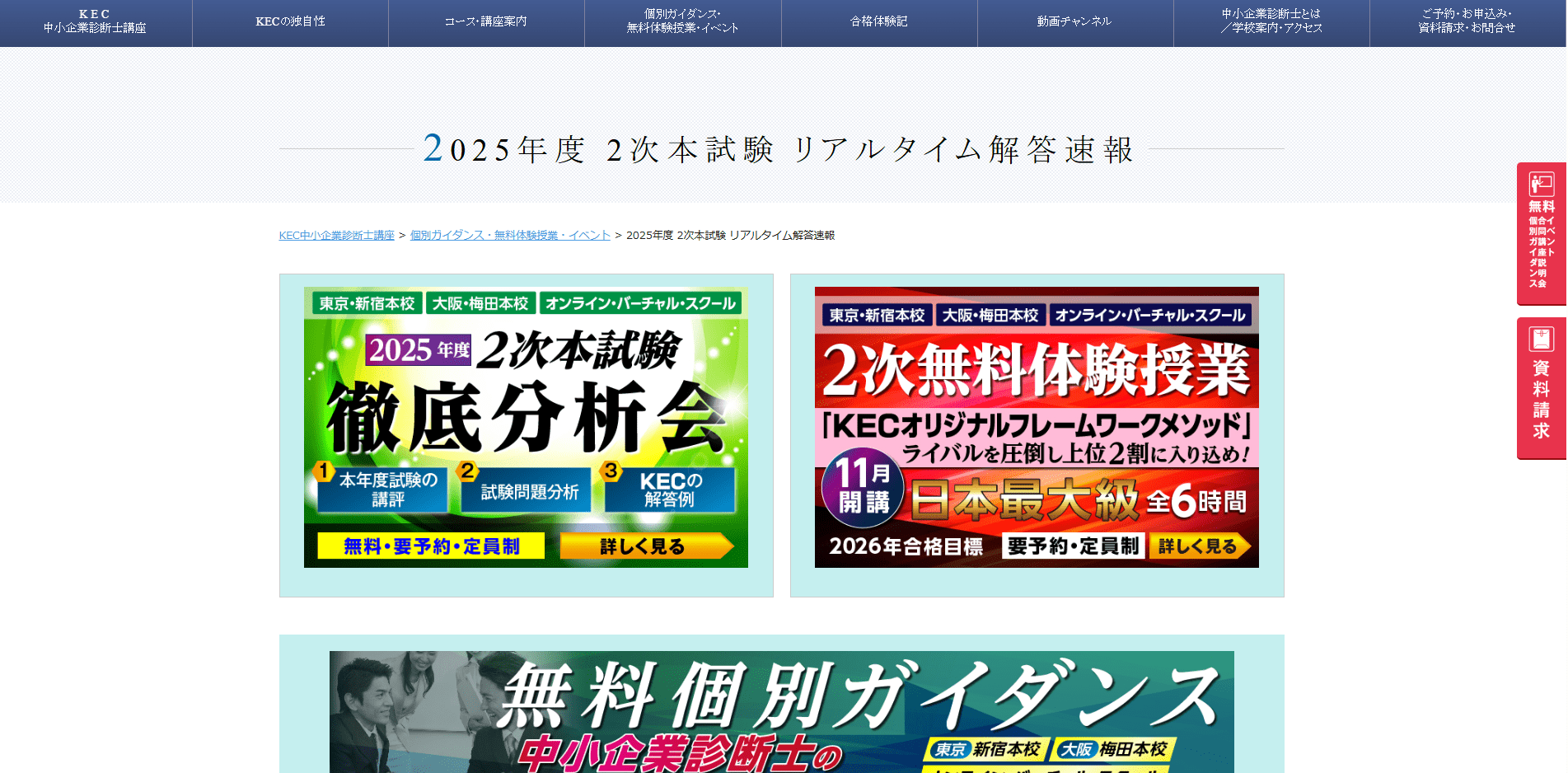This screenshot has height=773, width=1568.
Task: Click the KECの解答例 box on the green banner
Action: [x=670, y=490]
